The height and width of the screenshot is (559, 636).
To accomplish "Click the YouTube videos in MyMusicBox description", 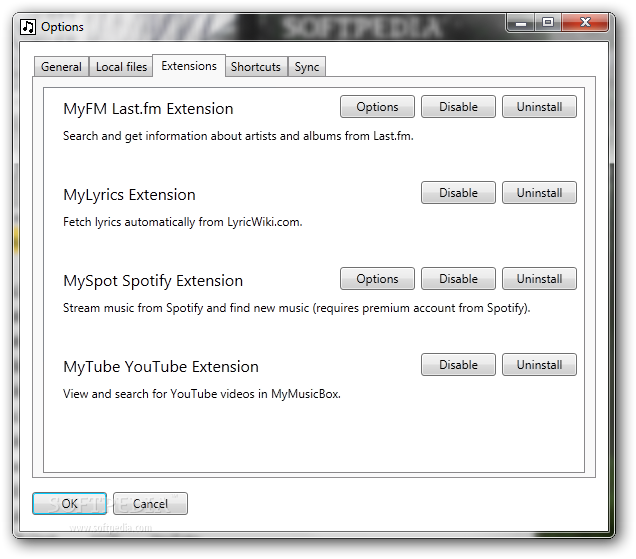I will click(x=202, y=394).
